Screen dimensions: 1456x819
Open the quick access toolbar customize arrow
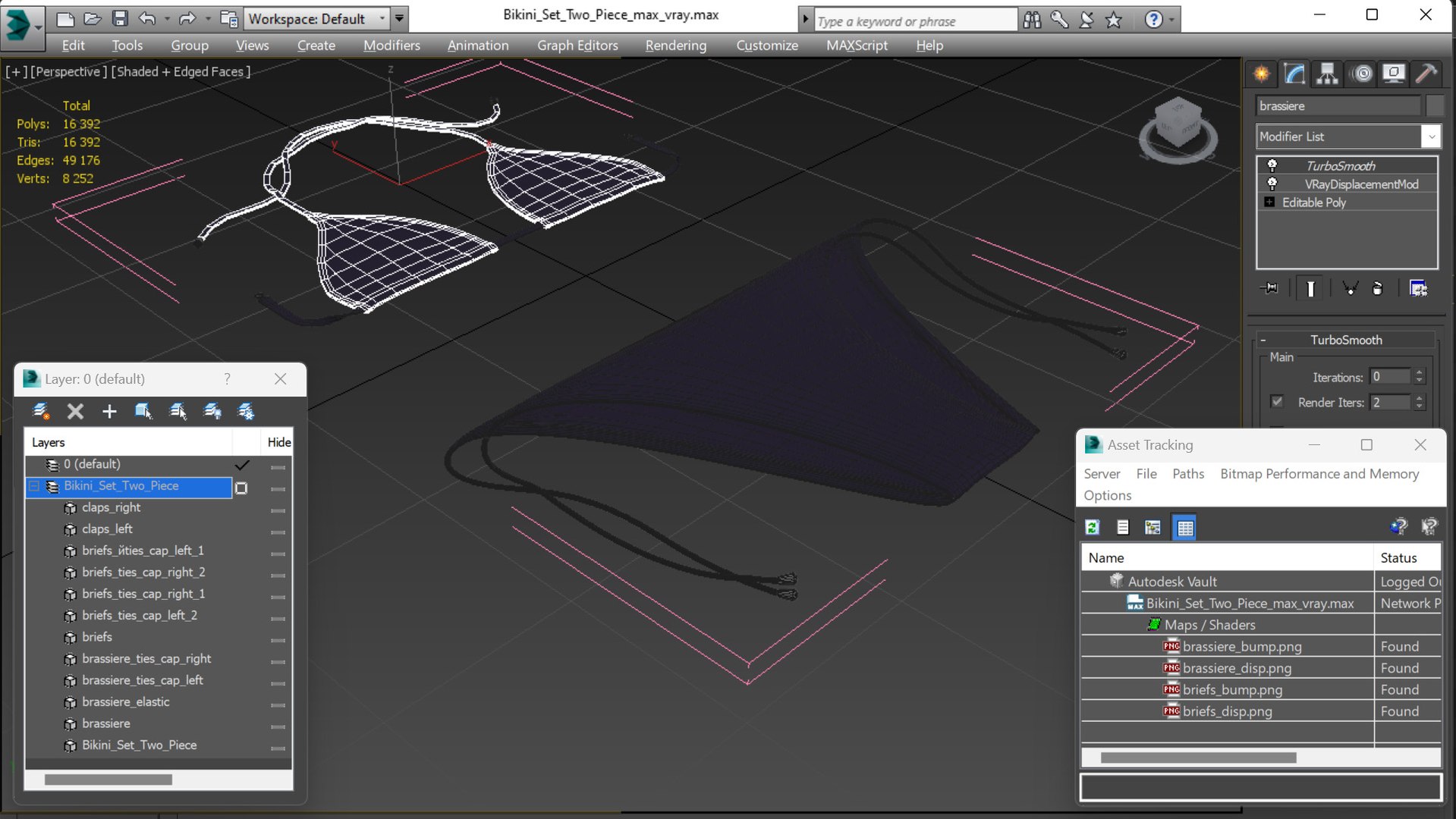point(399,18)
